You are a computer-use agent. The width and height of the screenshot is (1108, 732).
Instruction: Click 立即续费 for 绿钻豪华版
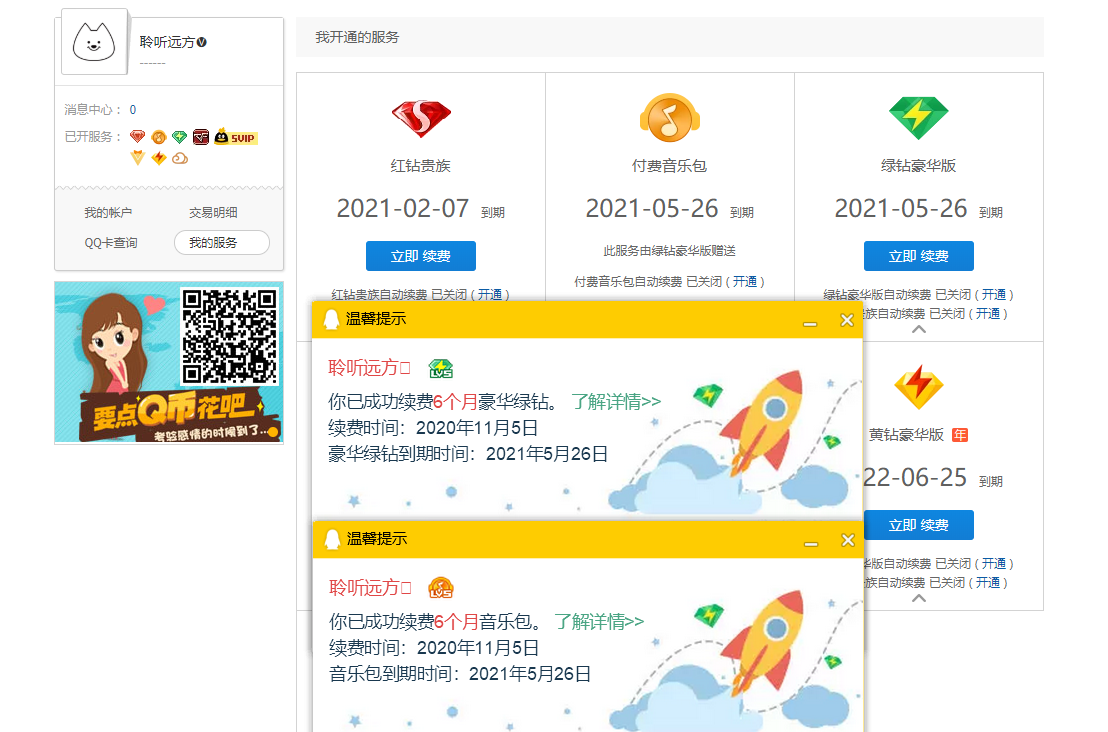coord(919,256)
